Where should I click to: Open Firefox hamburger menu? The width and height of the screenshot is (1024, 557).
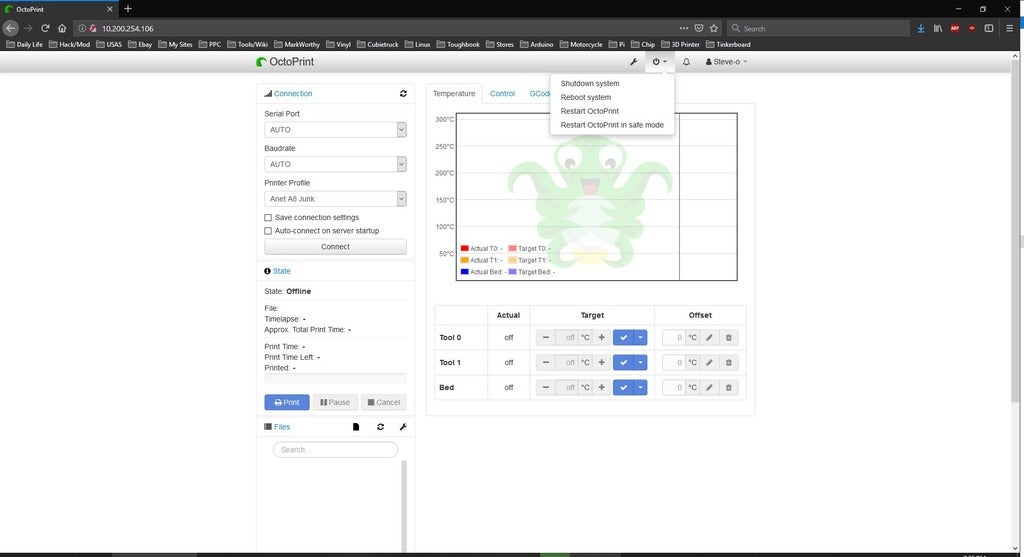[1009, 28]
